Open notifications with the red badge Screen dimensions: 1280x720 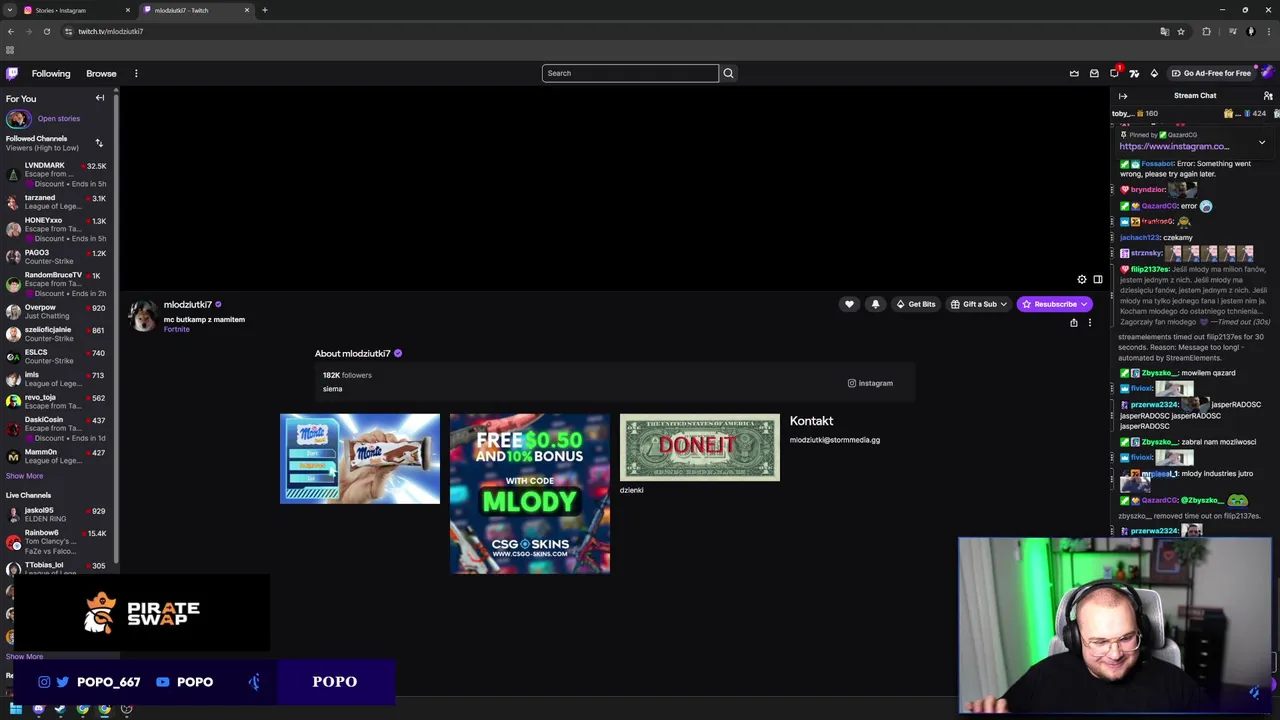click(x=1115, y=72)
